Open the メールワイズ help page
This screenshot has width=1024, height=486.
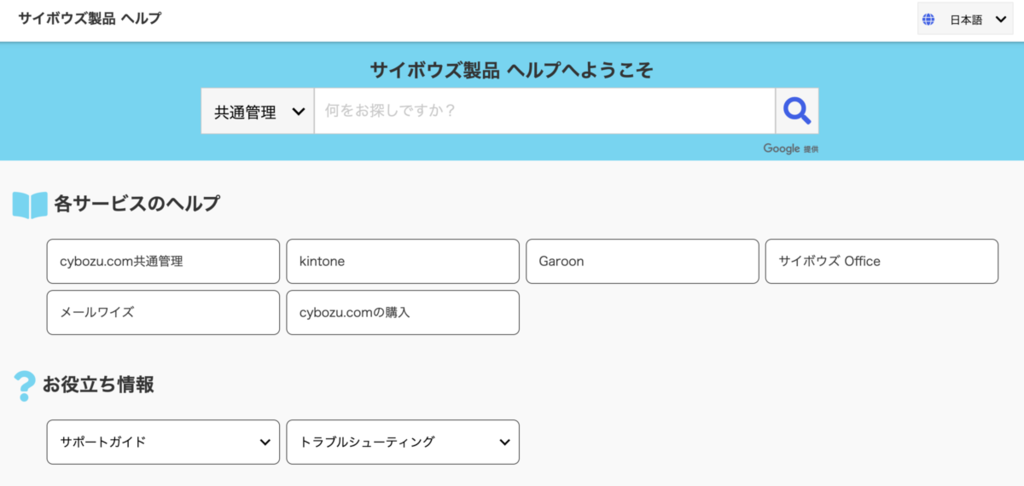tap(163, 312)
